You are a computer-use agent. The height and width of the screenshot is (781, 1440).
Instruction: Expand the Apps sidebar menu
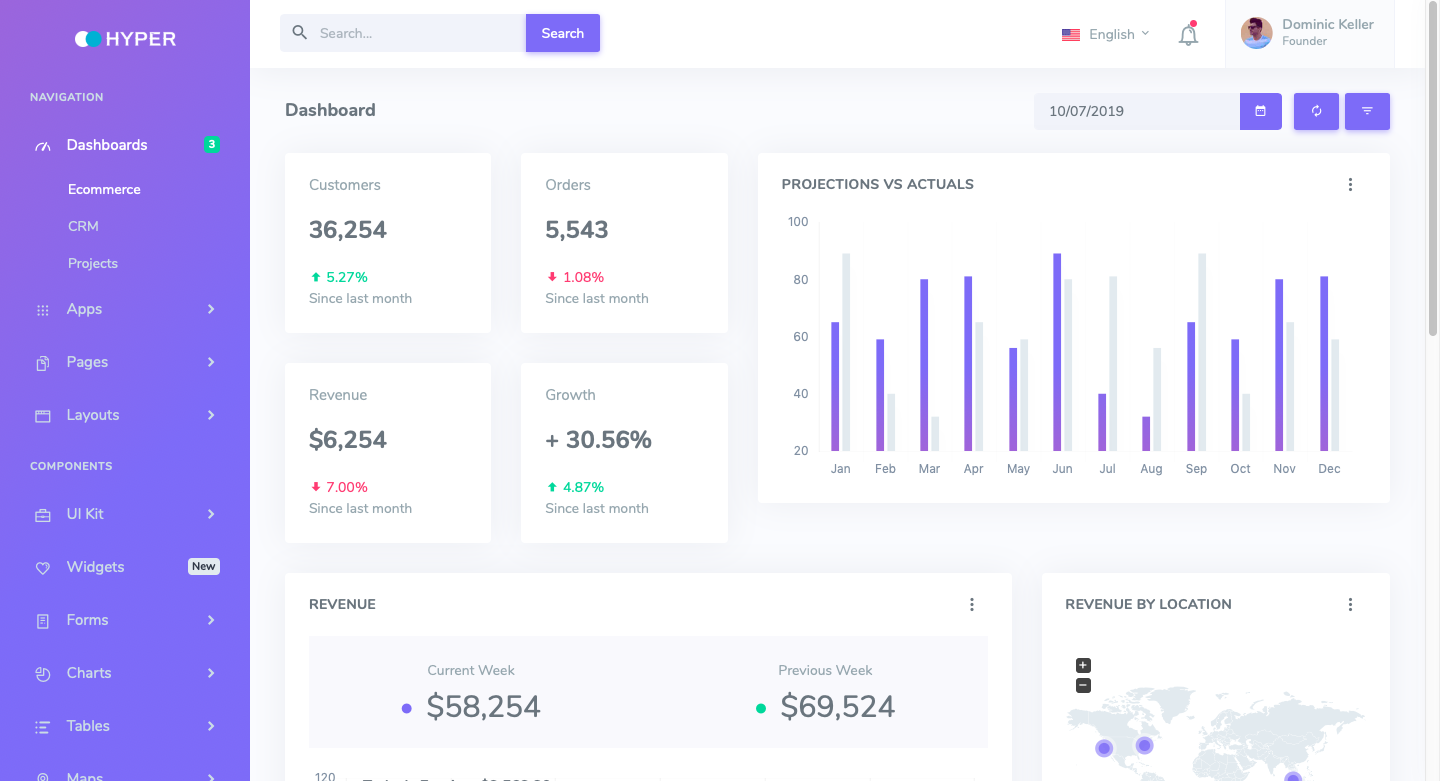(x=125, y=309)
